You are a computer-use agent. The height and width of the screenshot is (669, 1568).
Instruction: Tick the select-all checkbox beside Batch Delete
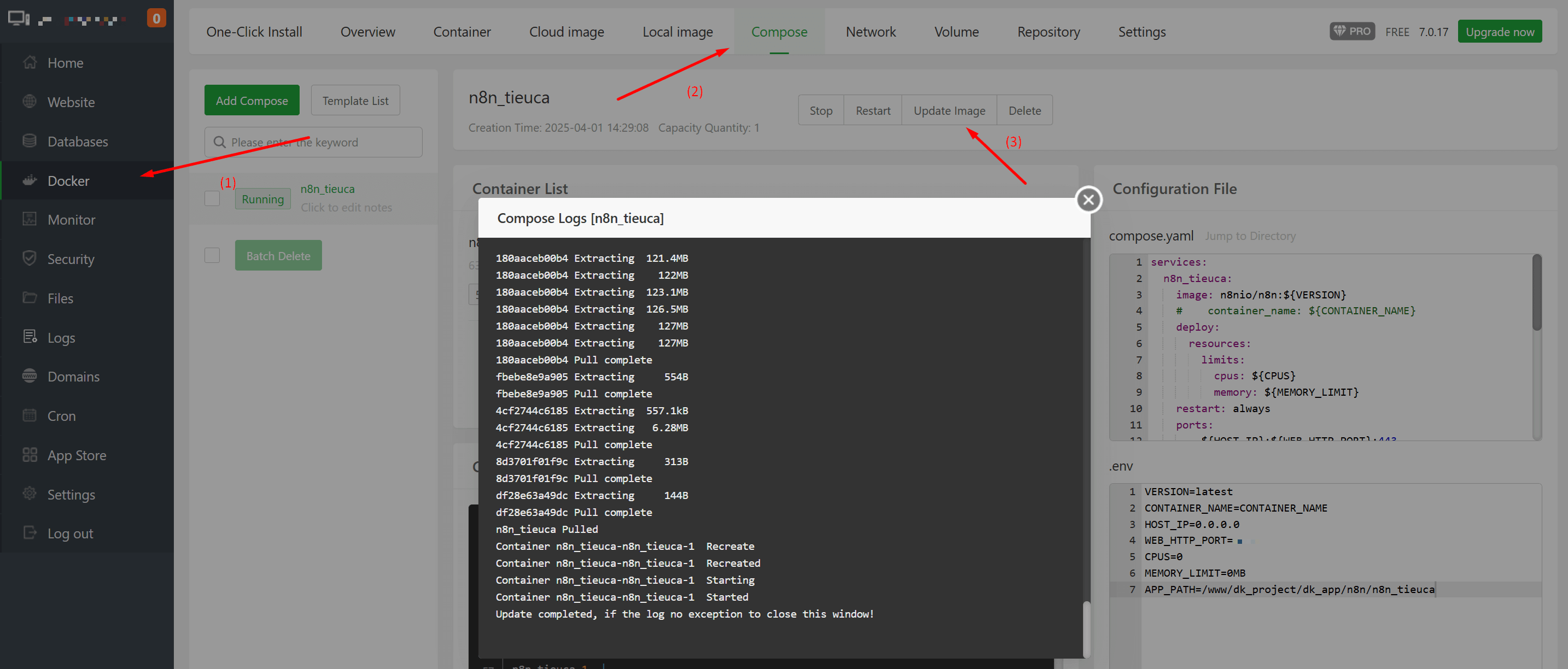[x=212, y=255]
